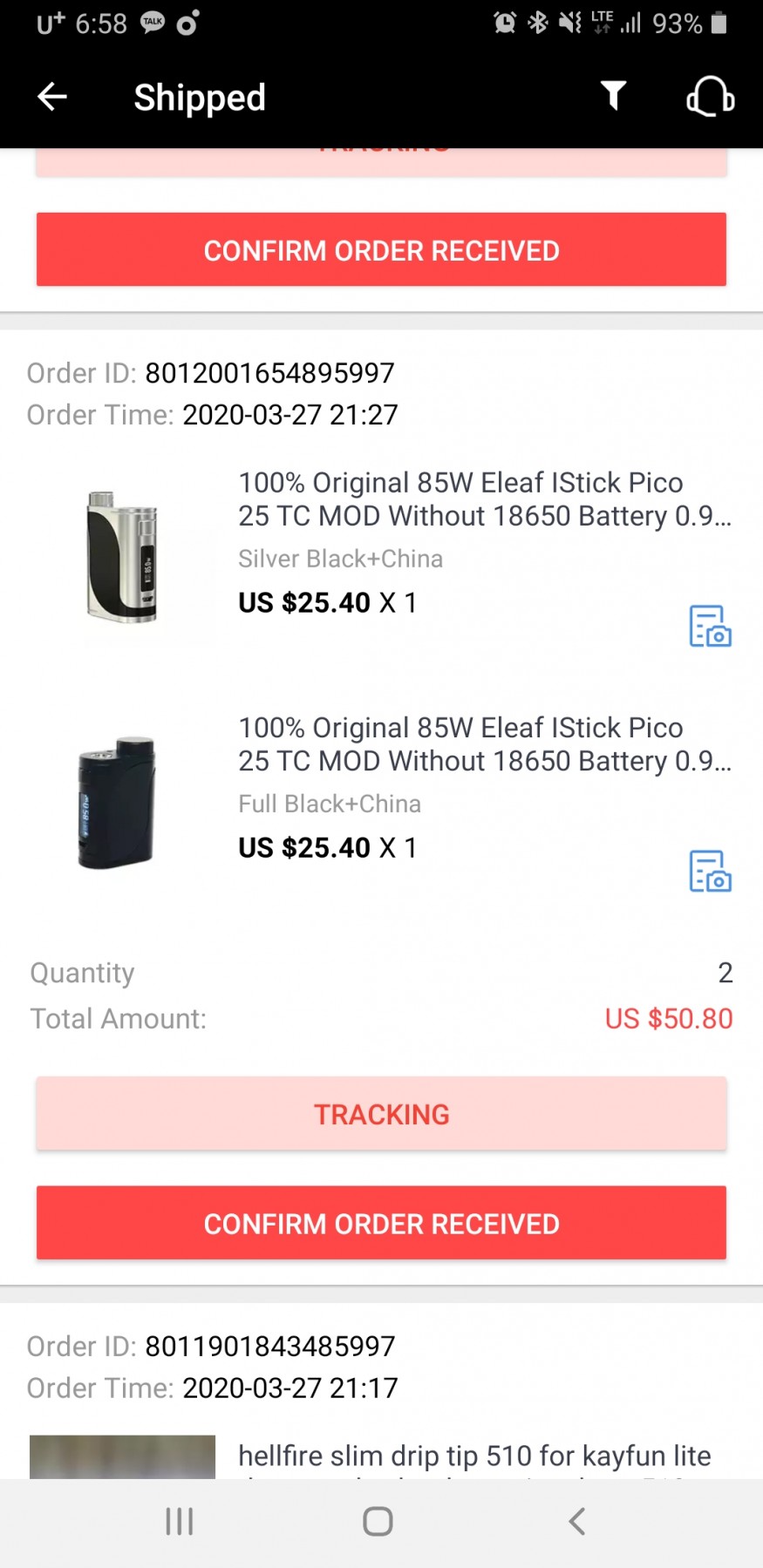Open Full Black+China IStick Pico product title
Viewport: 763px width, 1568px height.
click(x=484, y=744)
